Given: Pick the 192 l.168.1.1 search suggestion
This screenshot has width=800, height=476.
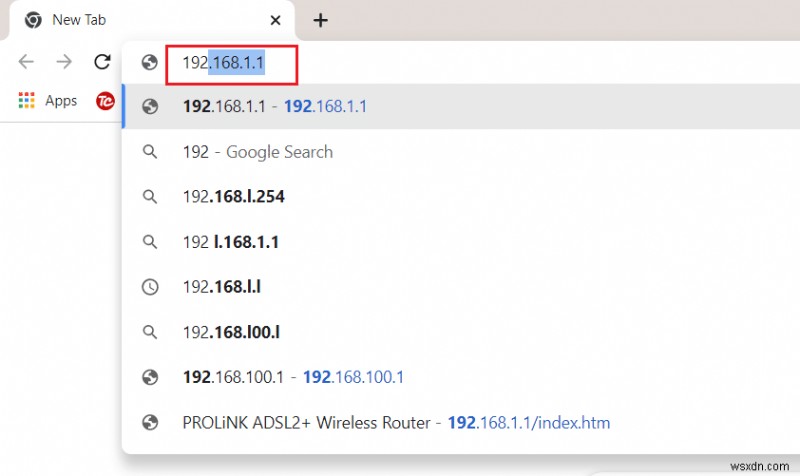Looking at the screenshot, I should 231,242.
